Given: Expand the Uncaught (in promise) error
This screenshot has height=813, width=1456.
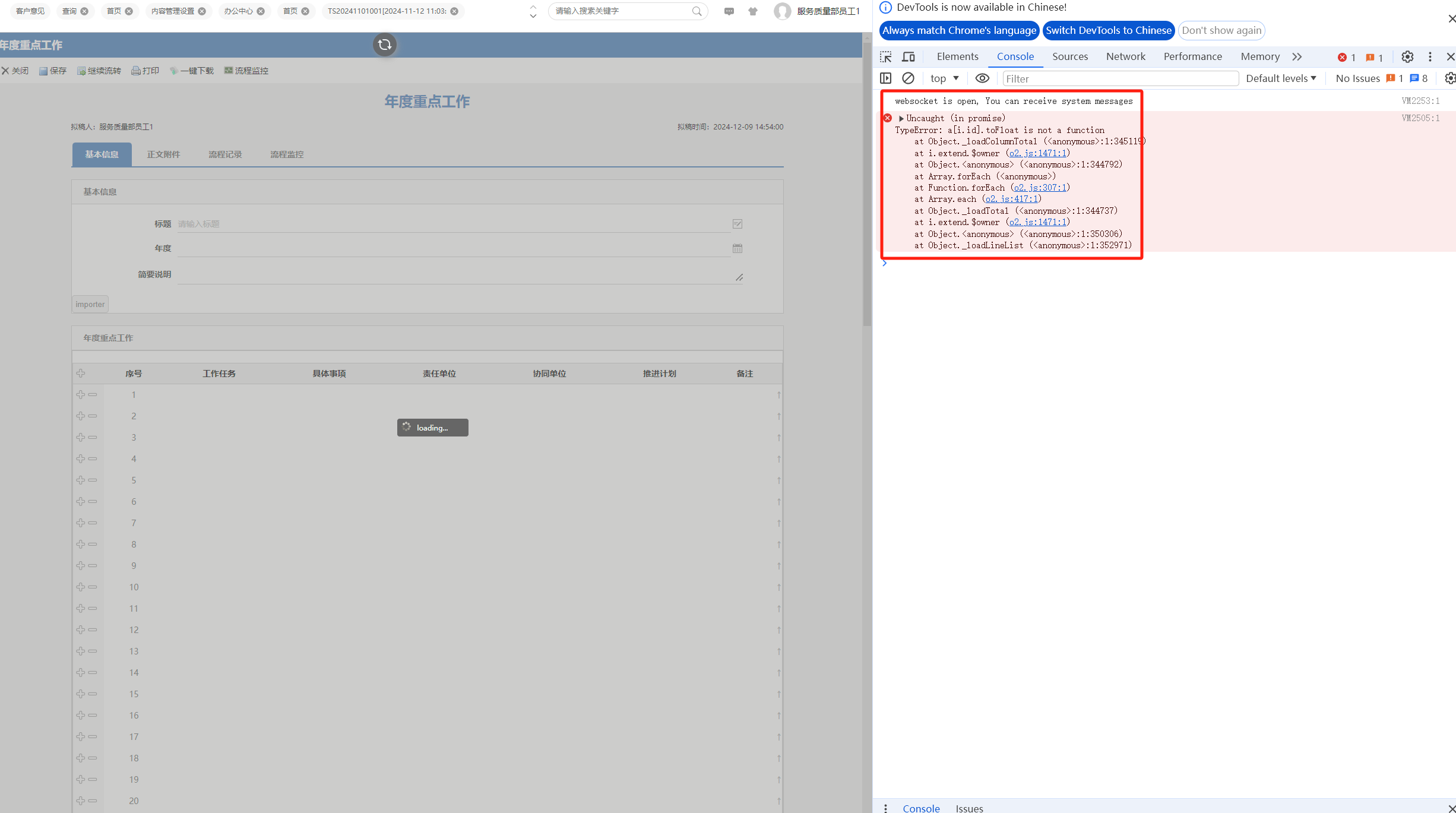Looking at the screenshot, I should point(901,118).
